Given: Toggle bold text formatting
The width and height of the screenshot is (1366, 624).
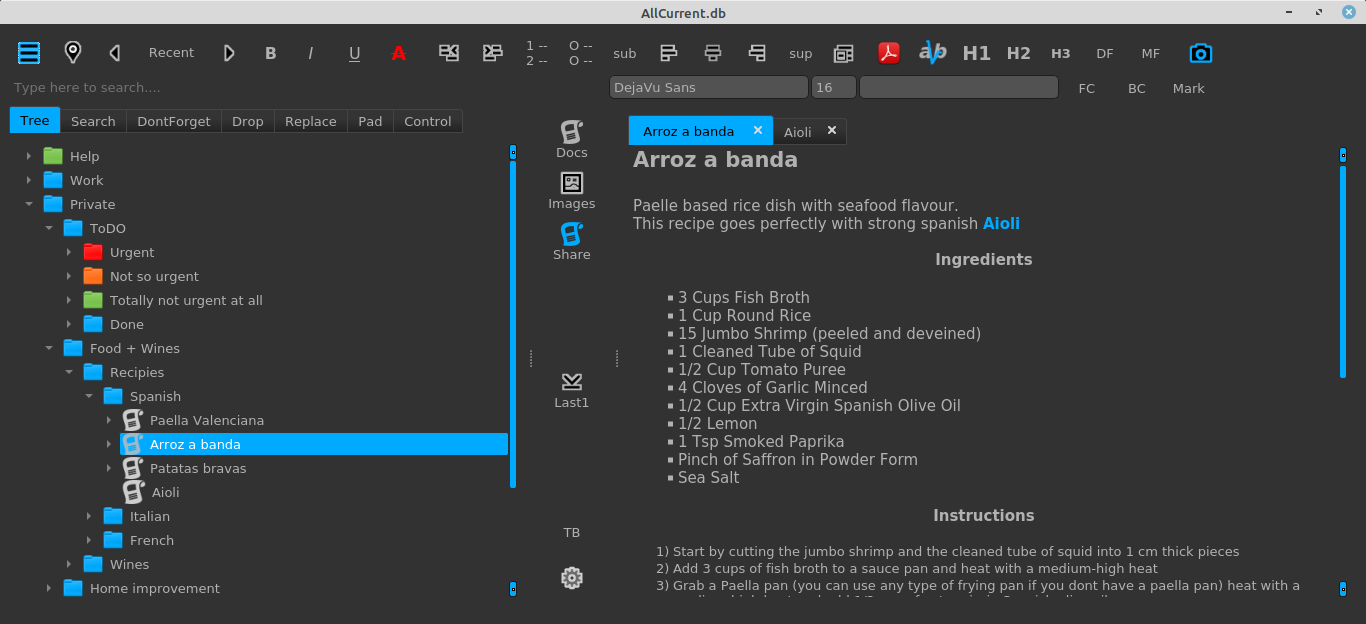Looking at the screenshot, I should (x=270, y=52).
